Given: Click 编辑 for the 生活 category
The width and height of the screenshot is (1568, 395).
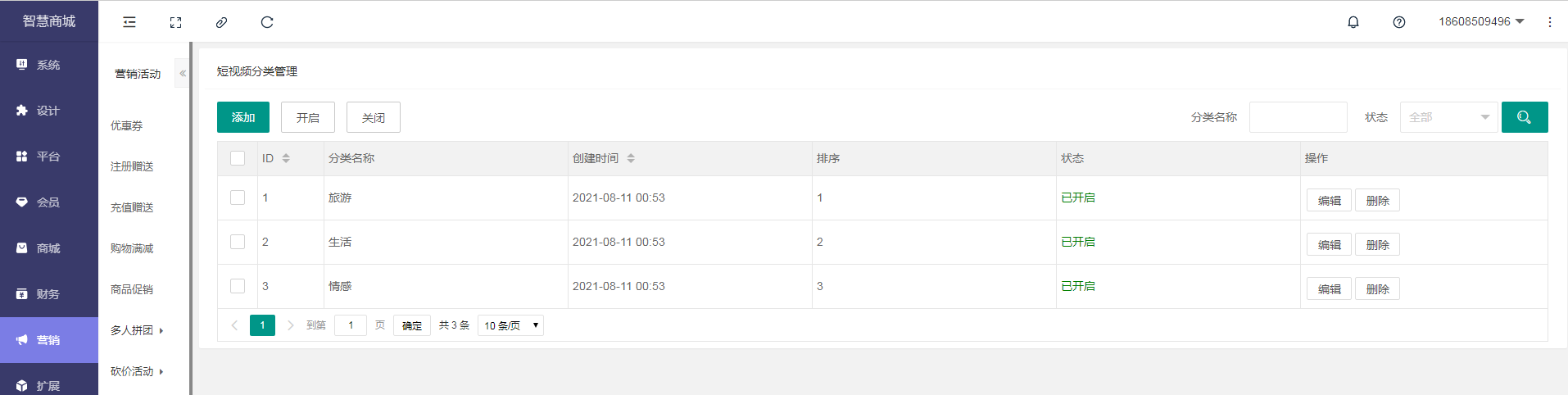Looking at the screenshot, I should 1329,244.
